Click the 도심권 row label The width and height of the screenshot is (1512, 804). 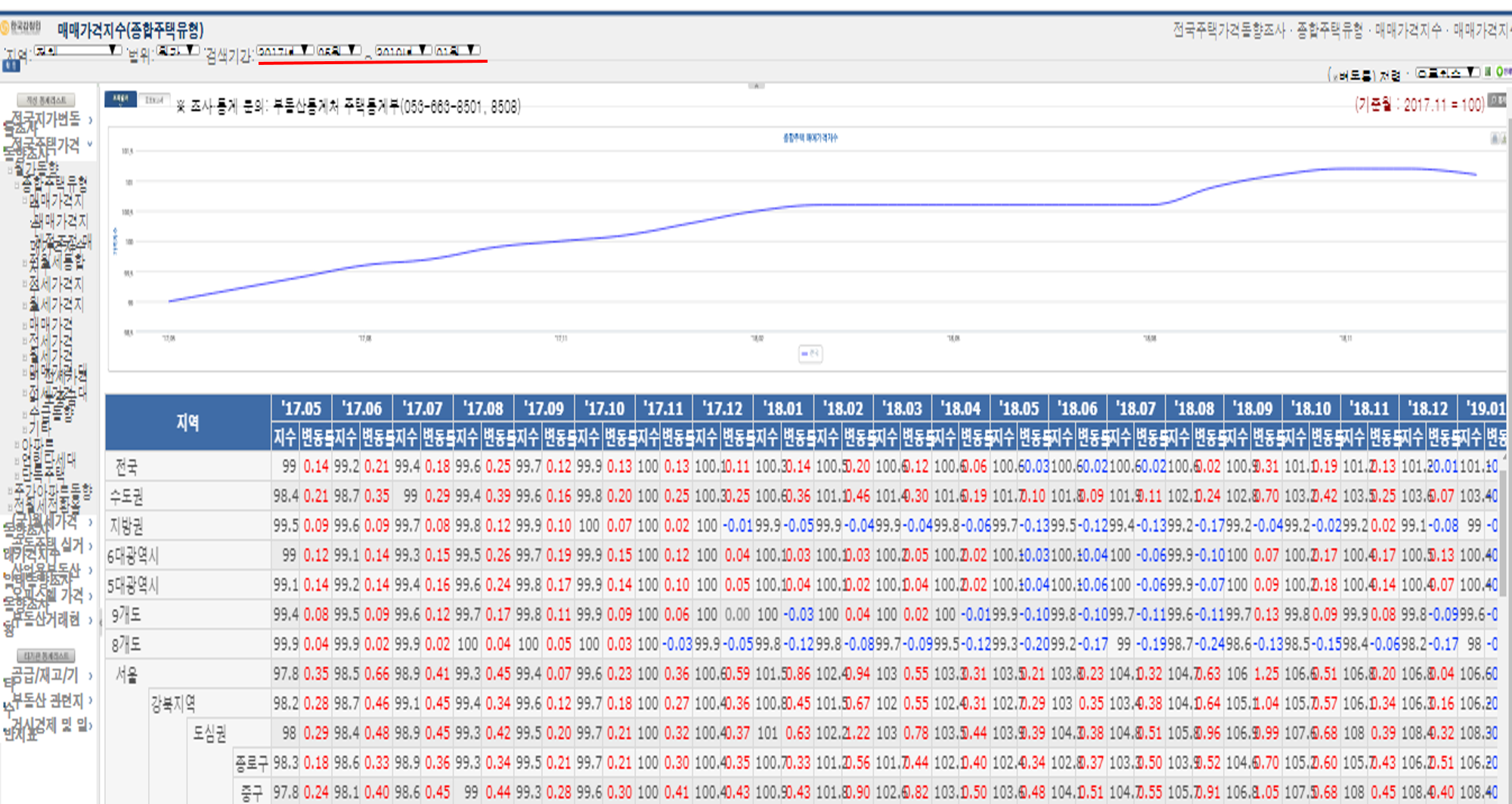209,733
